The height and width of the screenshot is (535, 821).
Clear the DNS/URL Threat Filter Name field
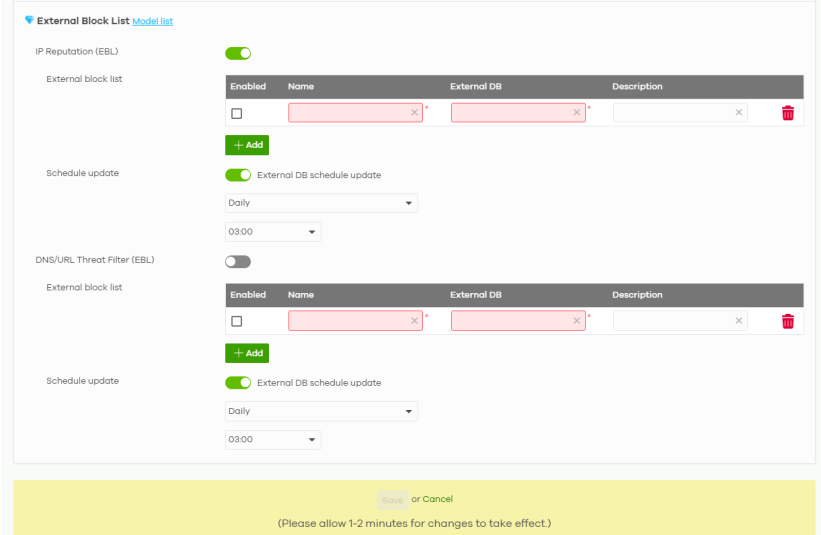[414, 321]
